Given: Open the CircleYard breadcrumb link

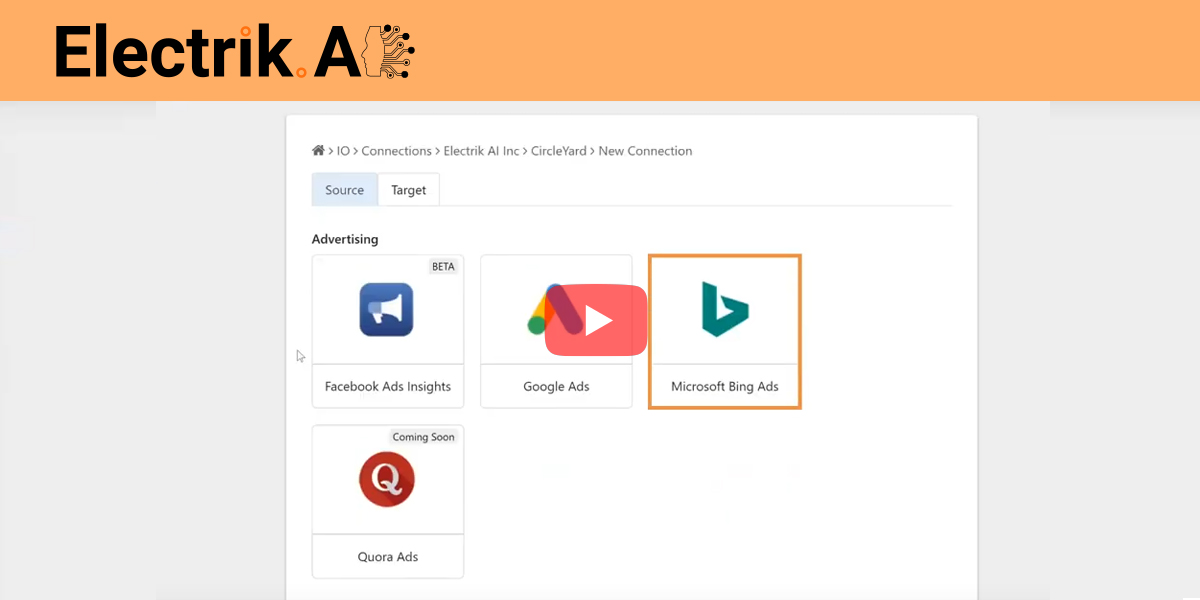Looking at the screenshot, I should 557,150.
